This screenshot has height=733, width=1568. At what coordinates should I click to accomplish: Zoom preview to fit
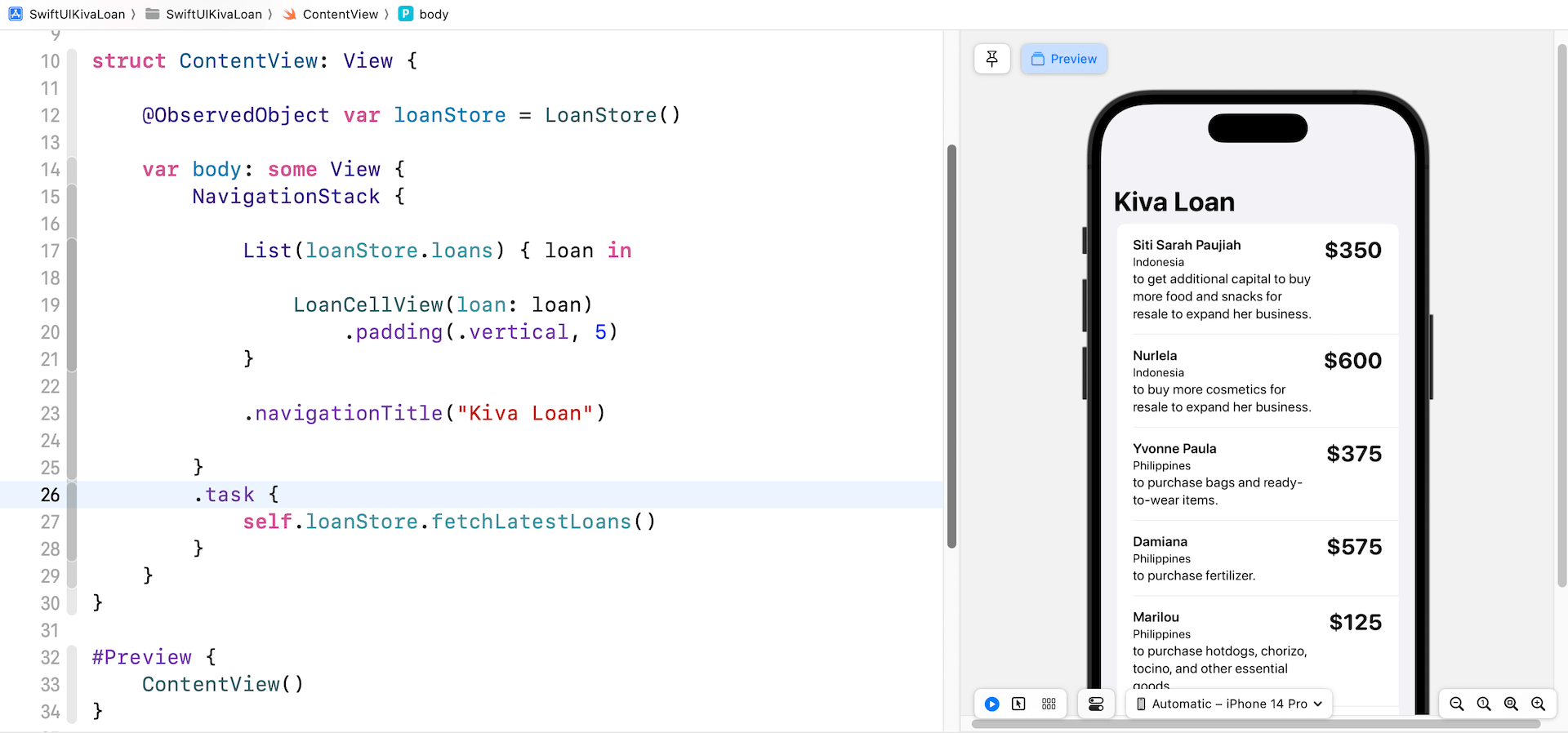point(1511,704)
